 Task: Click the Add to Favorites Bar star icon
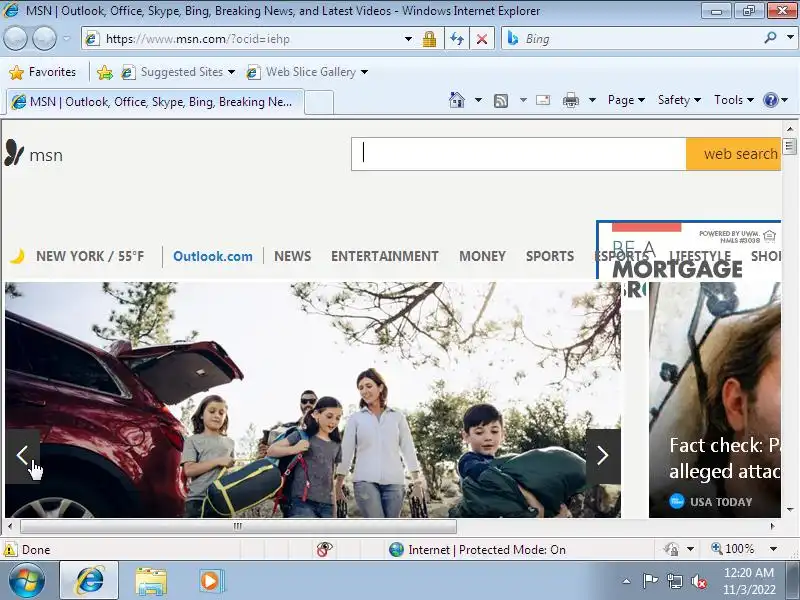tap(105, 72)
